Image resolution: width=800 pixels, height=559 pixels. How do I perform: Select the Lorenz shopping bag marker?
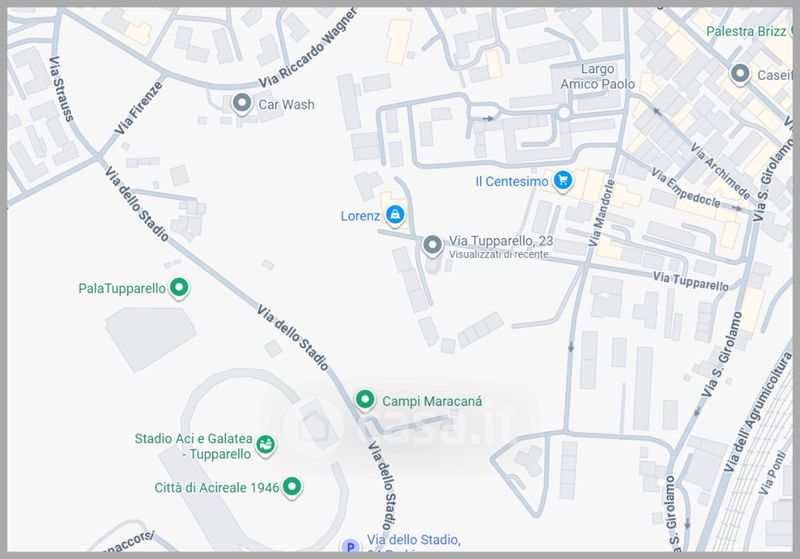(x=395, y=215)
